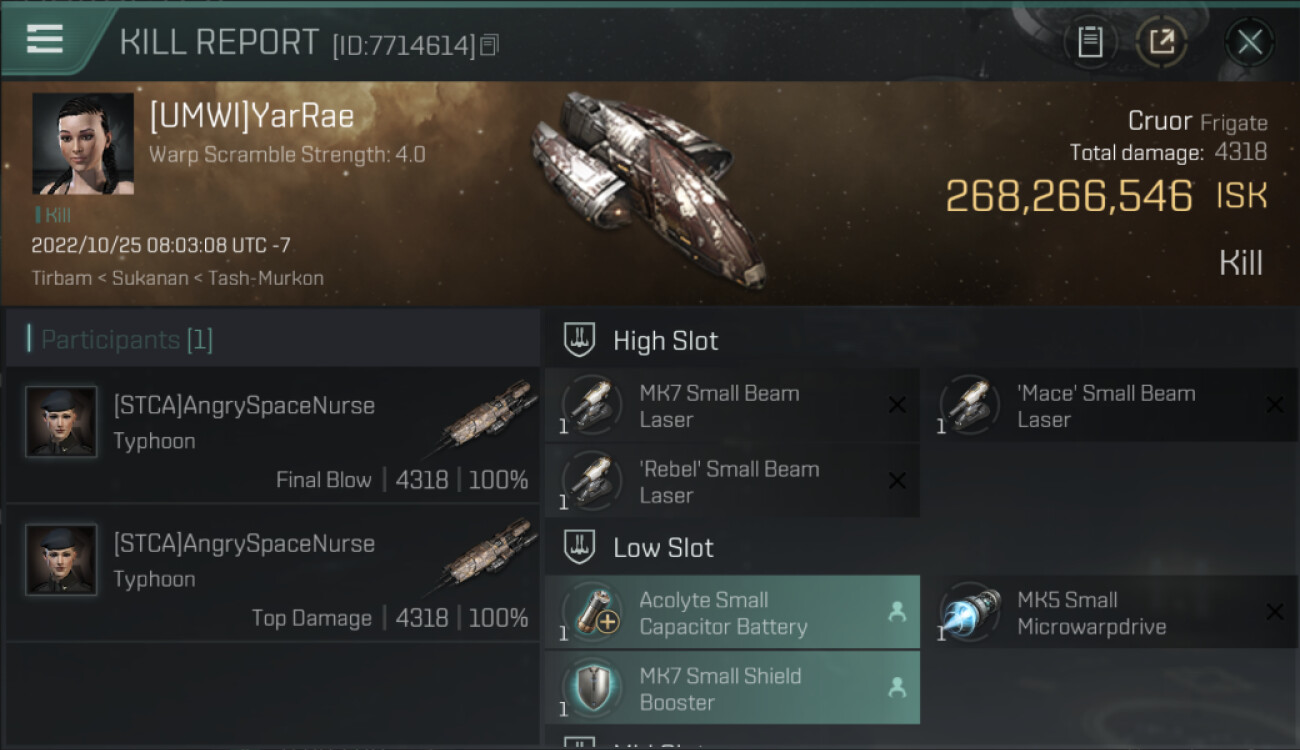Toggle the X mark on 'Rebel' Small Beam Laser
1300x750 pixels.
point(897,481)
